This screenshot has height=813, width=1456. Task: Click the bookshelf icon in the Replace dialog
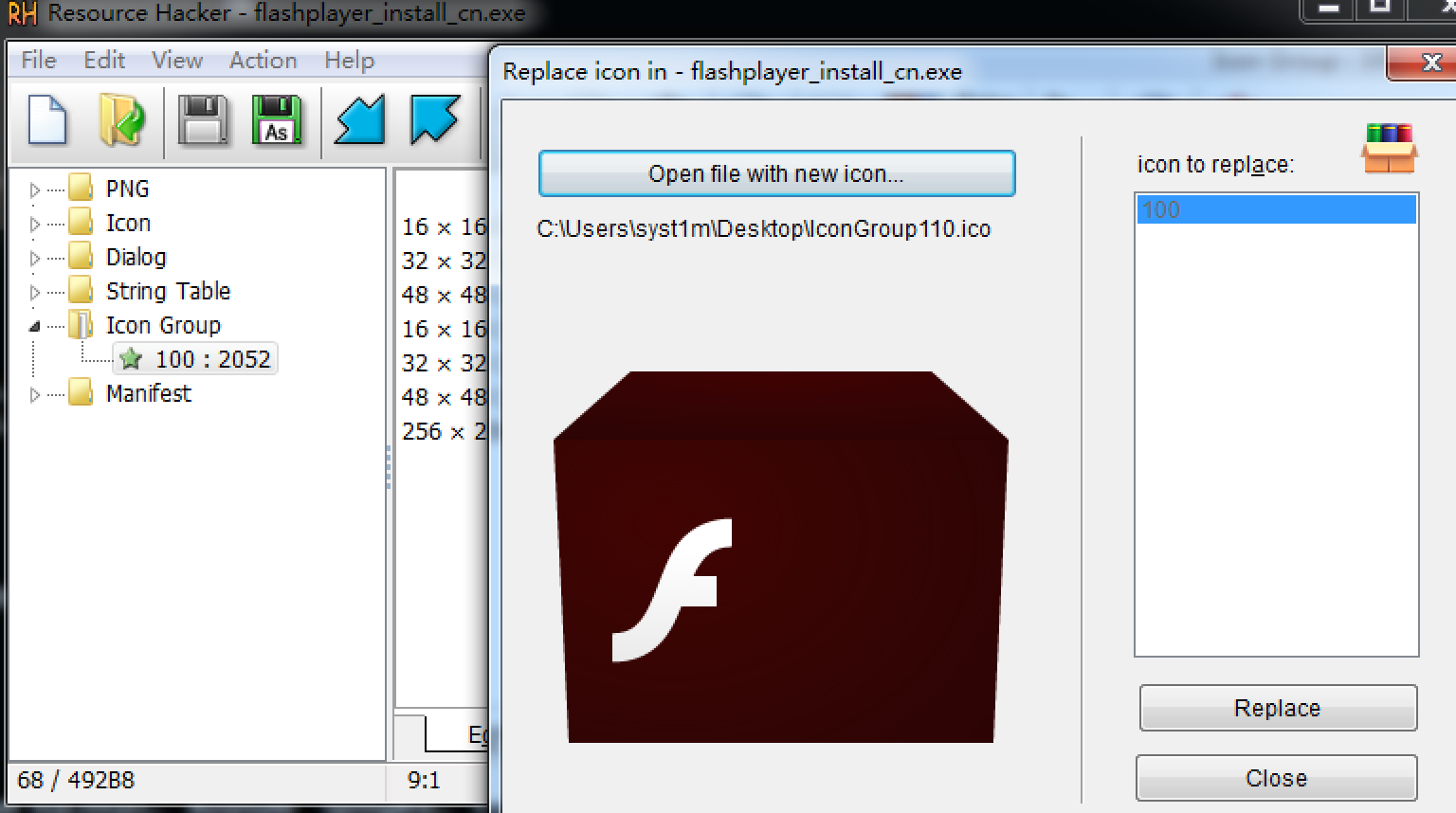pos(1389,148)
